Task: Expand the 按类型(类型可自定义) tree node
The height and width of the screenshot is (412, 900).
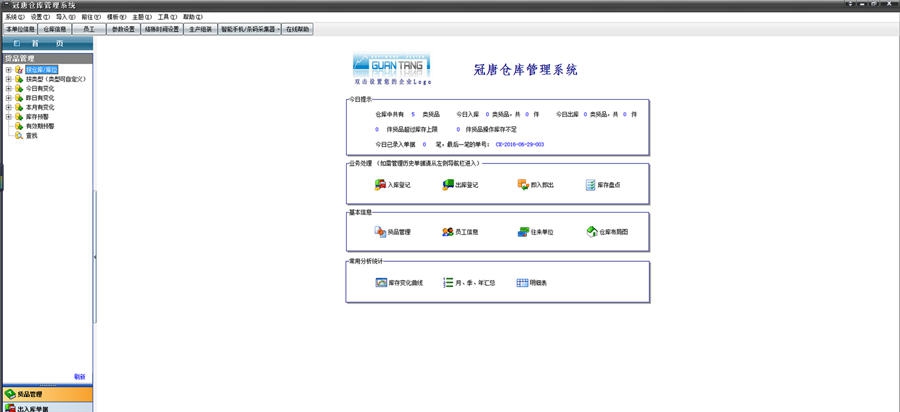Action: click(9, 79)
